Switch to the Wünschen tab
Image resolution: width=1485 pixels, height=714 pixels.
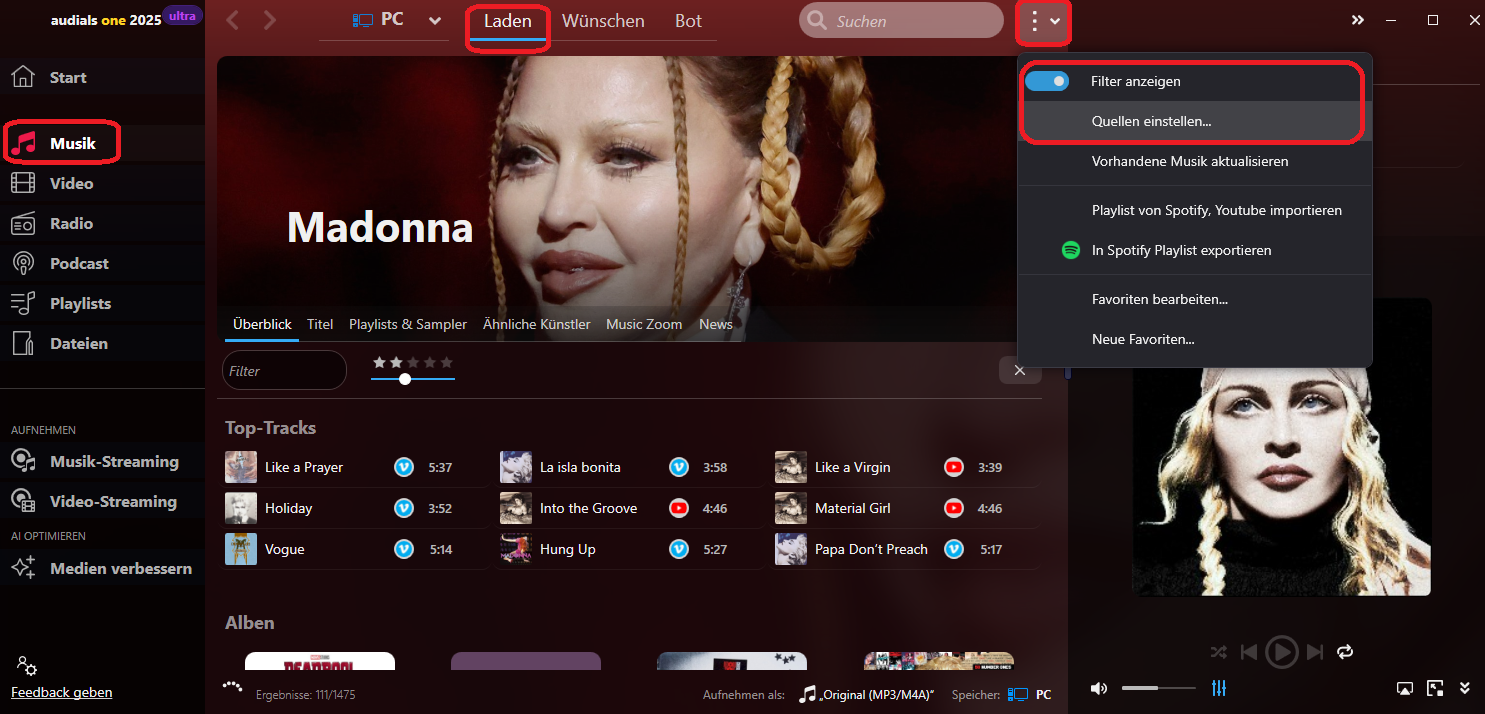tap(603, 21)
